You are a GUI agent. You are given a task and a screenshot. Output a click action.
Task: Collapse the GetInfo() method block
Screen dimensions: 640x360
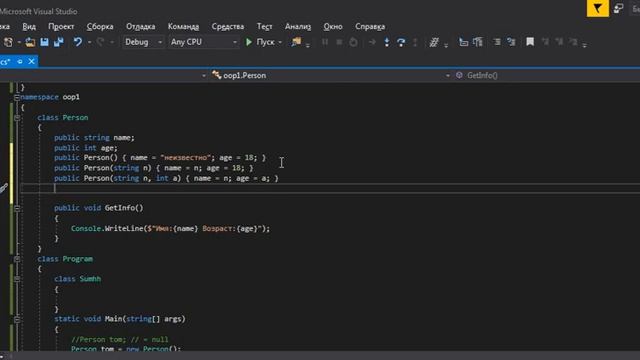click(17, 208)
